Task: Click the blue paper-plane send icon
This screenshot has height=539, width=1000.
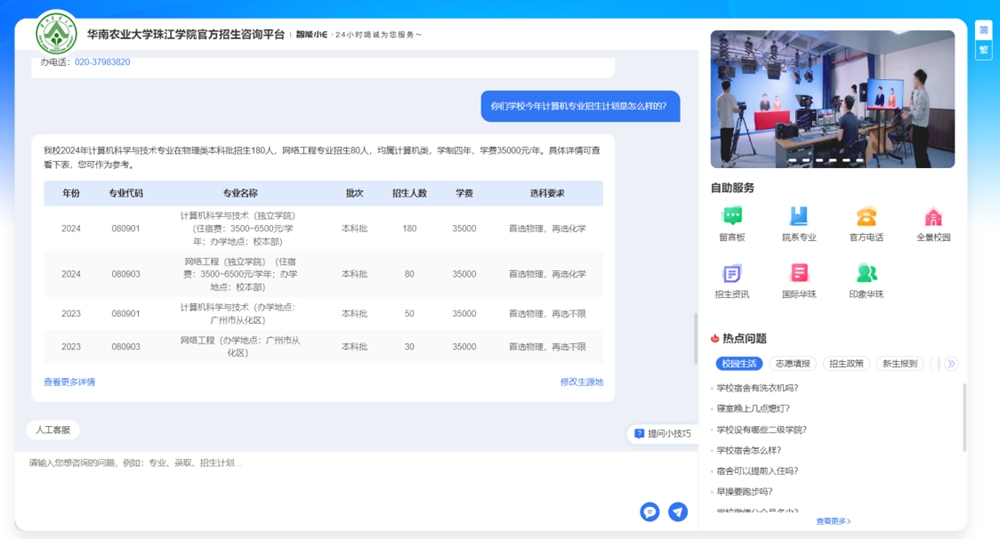Action: pyautogui.click(x=678, y=511)
